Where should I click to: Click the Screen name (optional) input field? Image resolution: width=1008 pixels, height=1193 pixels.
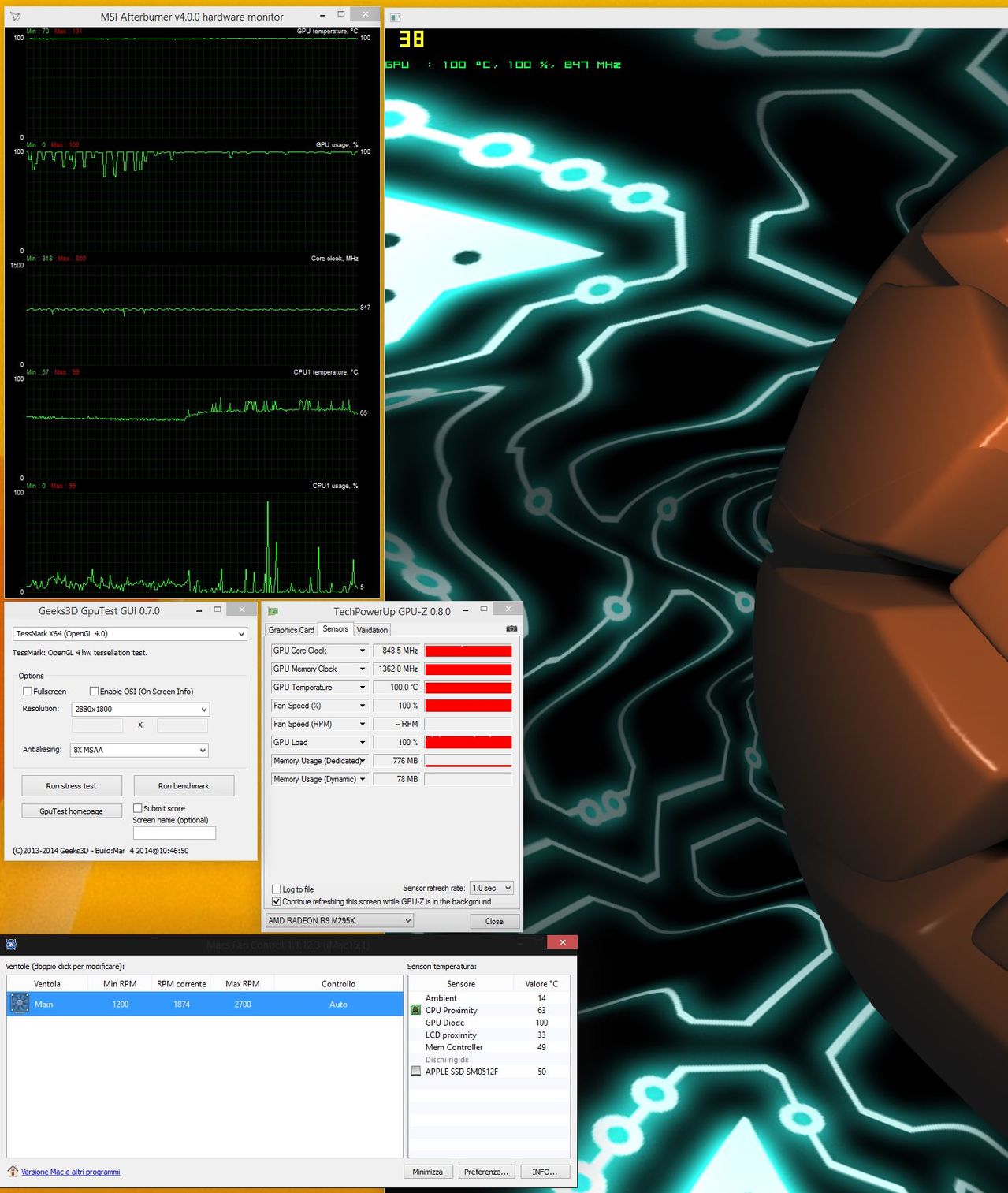174,833
